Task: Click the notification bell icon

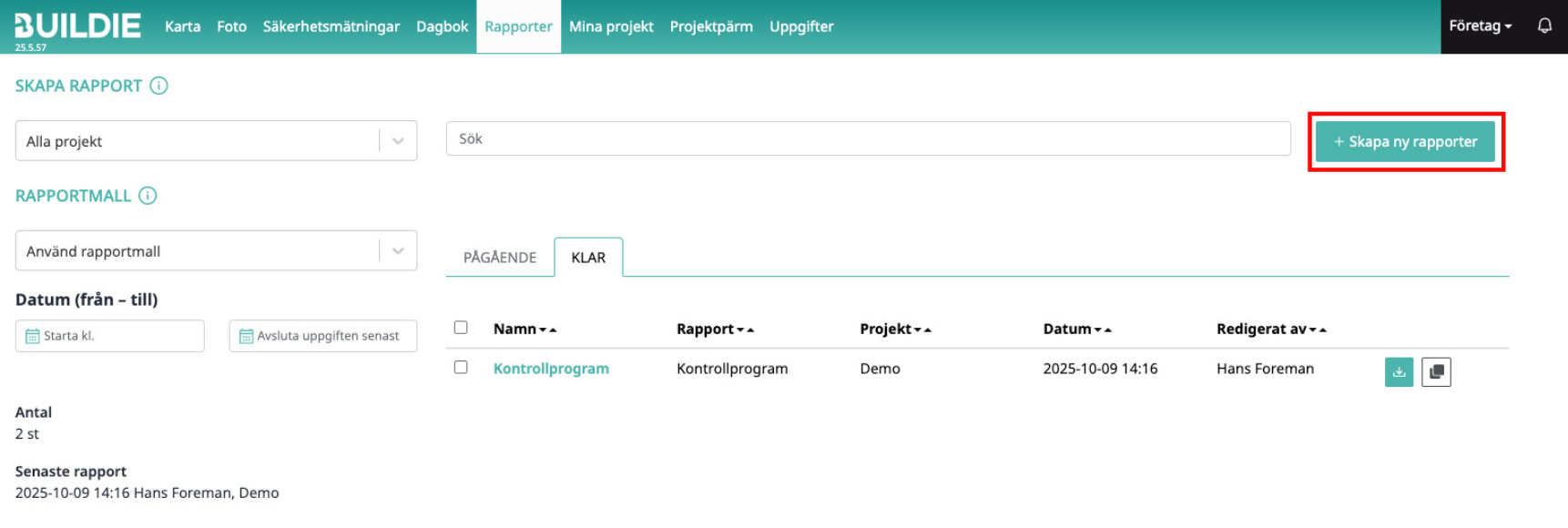Action: 1544,25
